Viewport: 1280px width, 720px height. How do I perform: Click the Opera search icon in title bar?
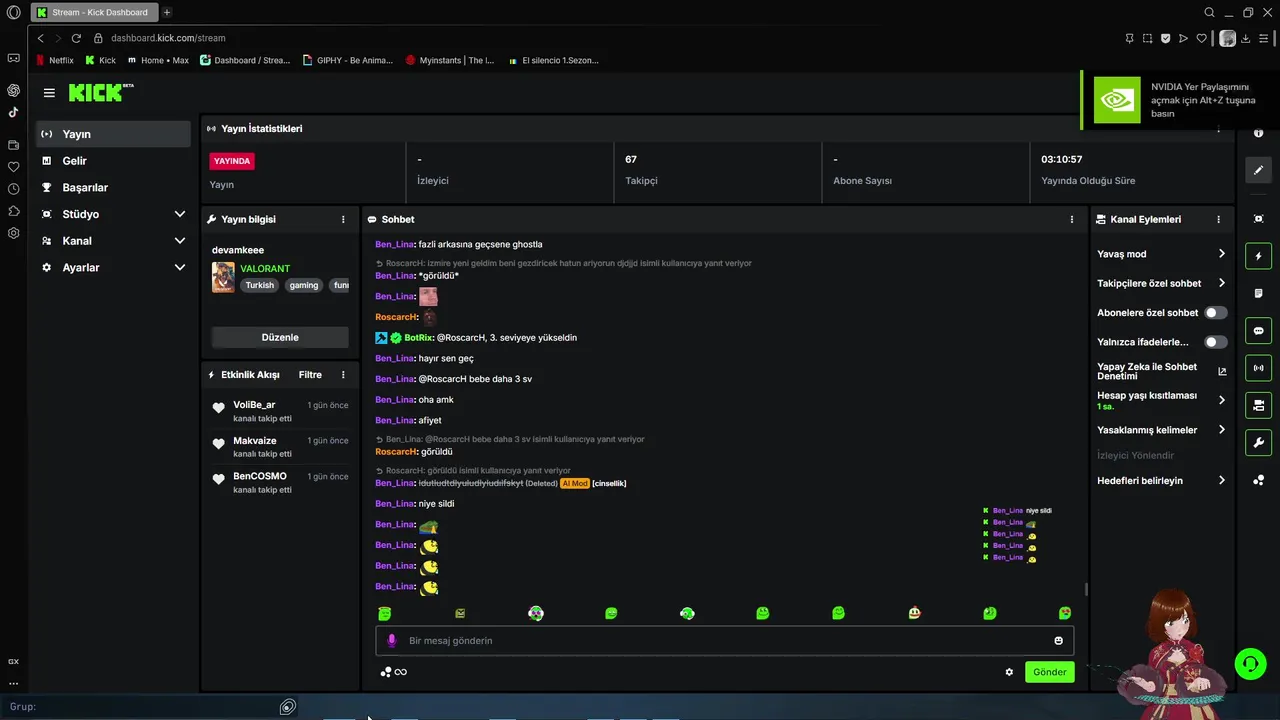tap(1209, 13)
